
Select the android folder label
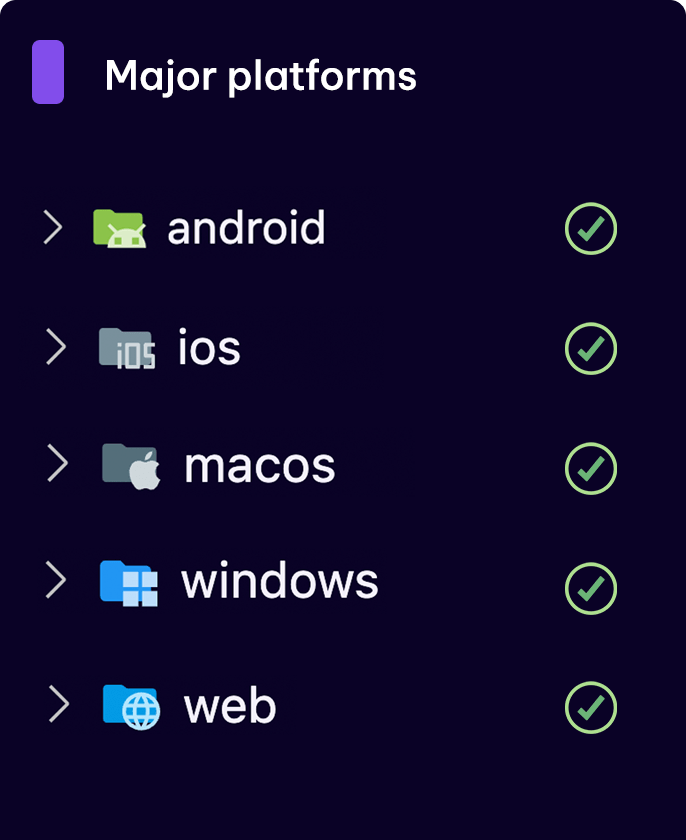pos(246,228)
